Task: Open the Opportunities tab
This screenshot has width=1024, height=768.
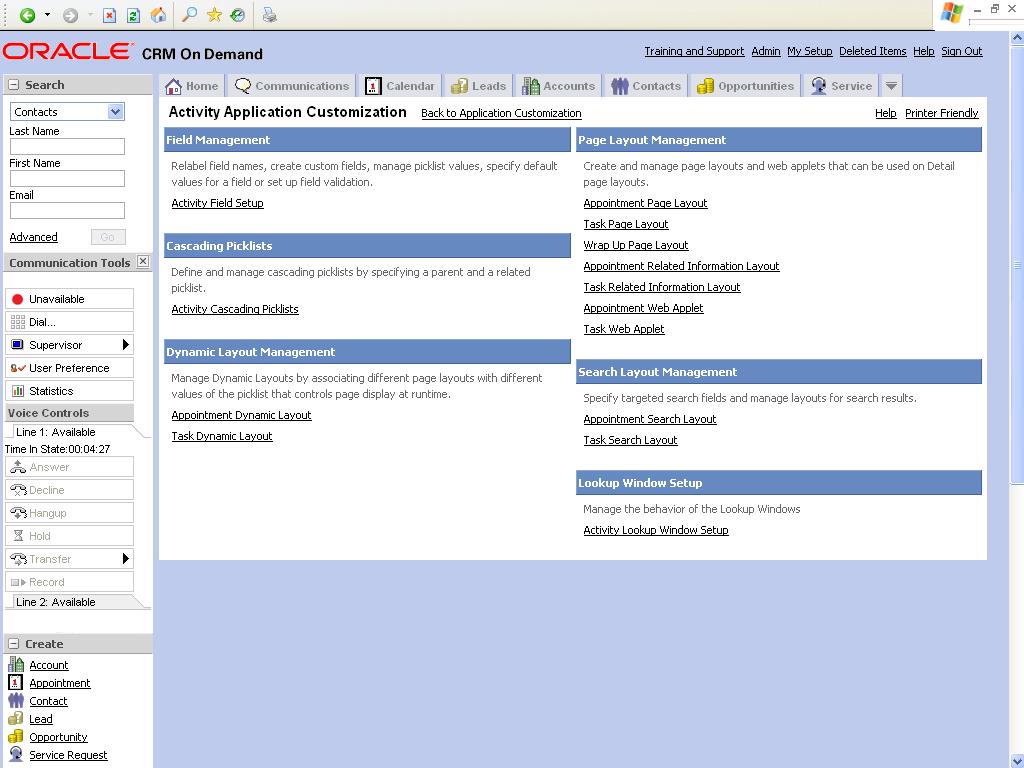Action: pyautogui.click(x=745, y=86)
